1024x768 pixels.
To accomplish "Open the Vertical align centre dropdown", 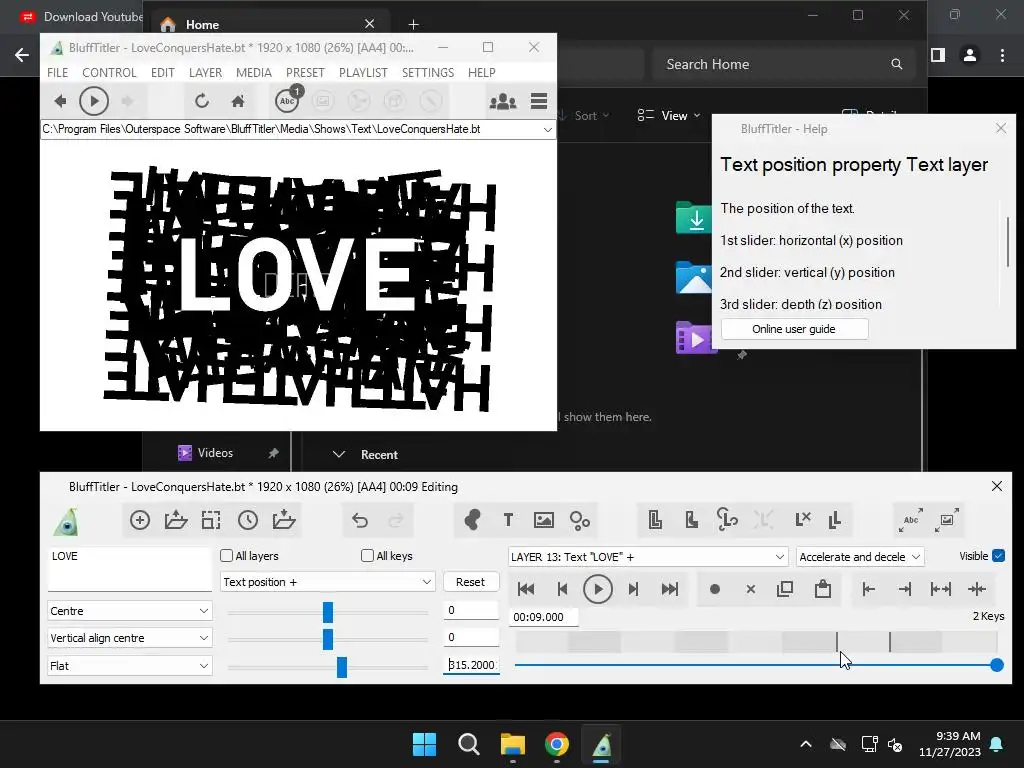I will (x=129, y=638).
